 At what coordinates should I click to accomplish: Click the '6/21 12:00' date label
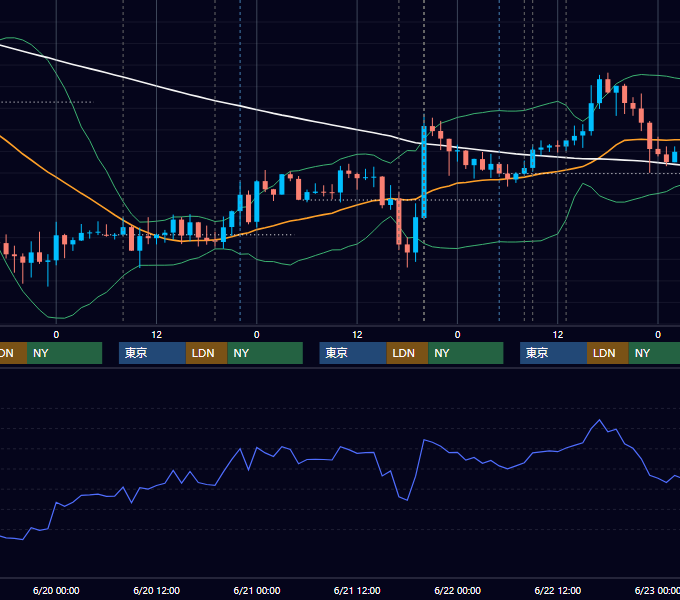pyautogui.click(x=357, y=590)
